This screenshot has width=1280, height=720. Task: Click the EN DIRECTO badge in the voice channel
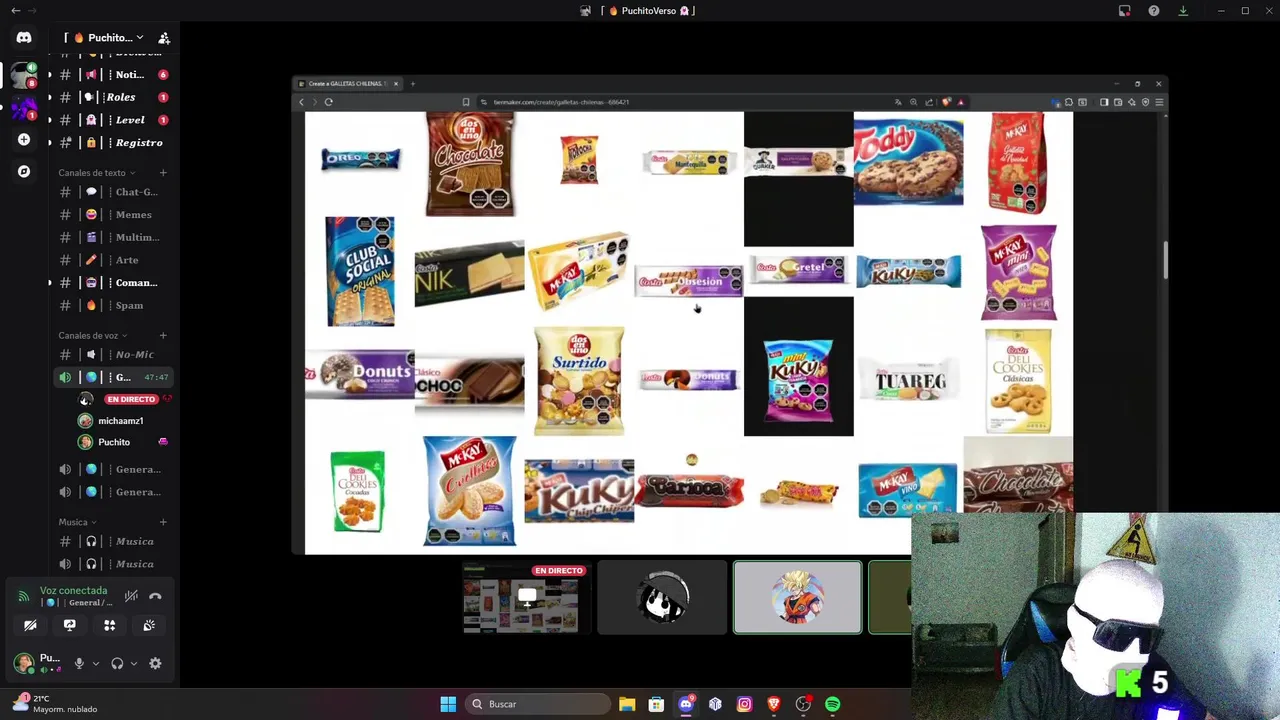tap(131, 399)
